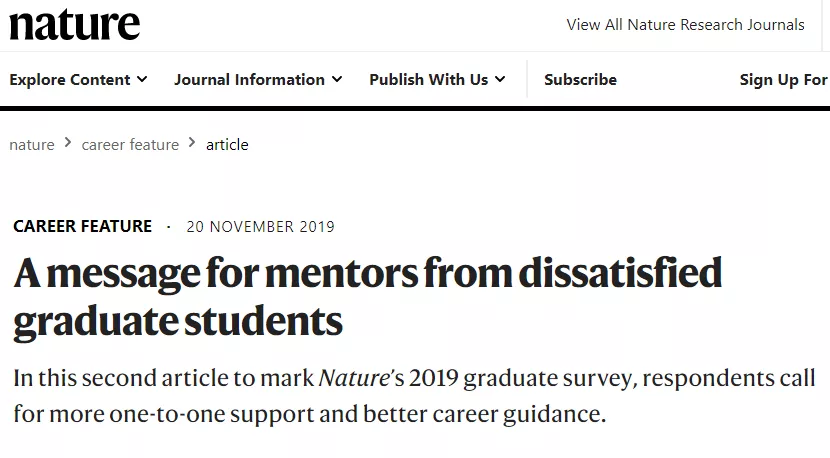The width and height of the screenshot is (830, 458).
Task: Click the Nature logo
Action: tap(75, 24)
